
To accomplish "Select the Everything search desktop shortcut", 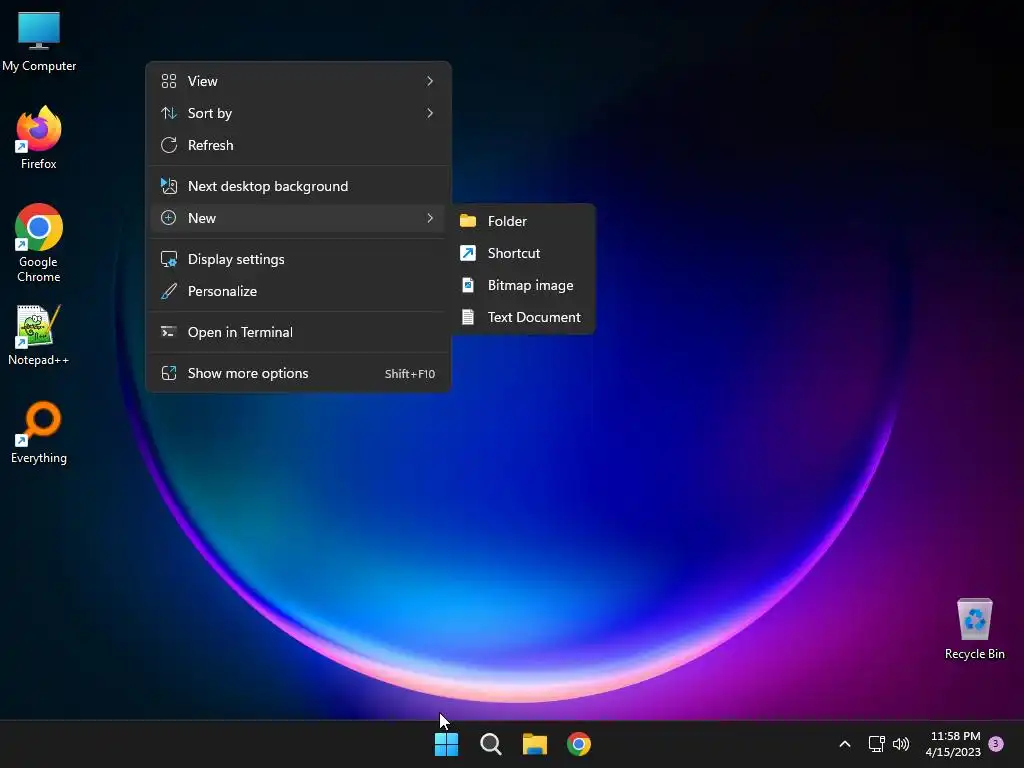I will point(39,432).
